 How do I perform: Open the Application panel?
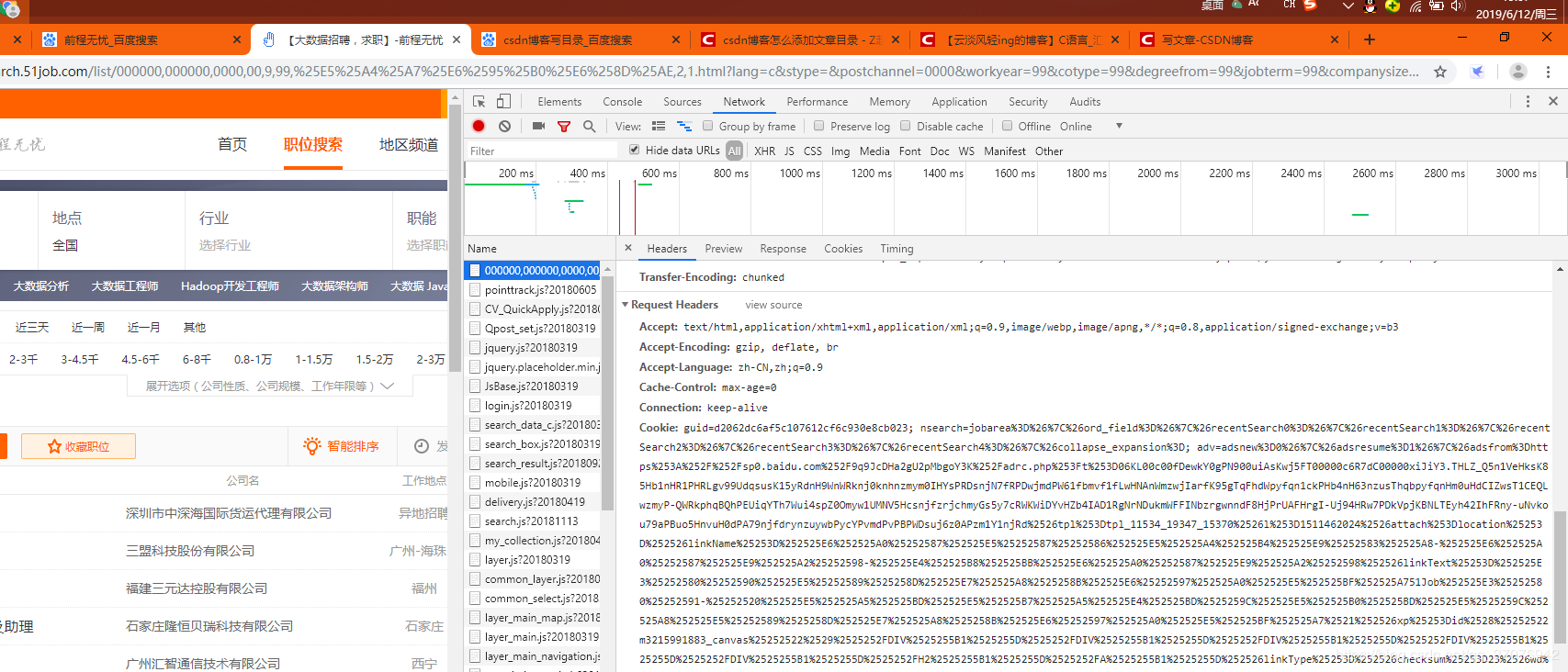[959, 102]
